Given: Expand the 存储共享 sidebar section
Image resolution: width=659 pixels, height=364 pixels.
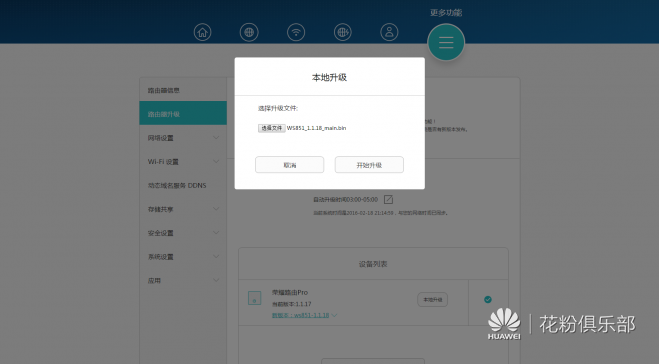Looking at the screenshot, I should pos(183,209).
